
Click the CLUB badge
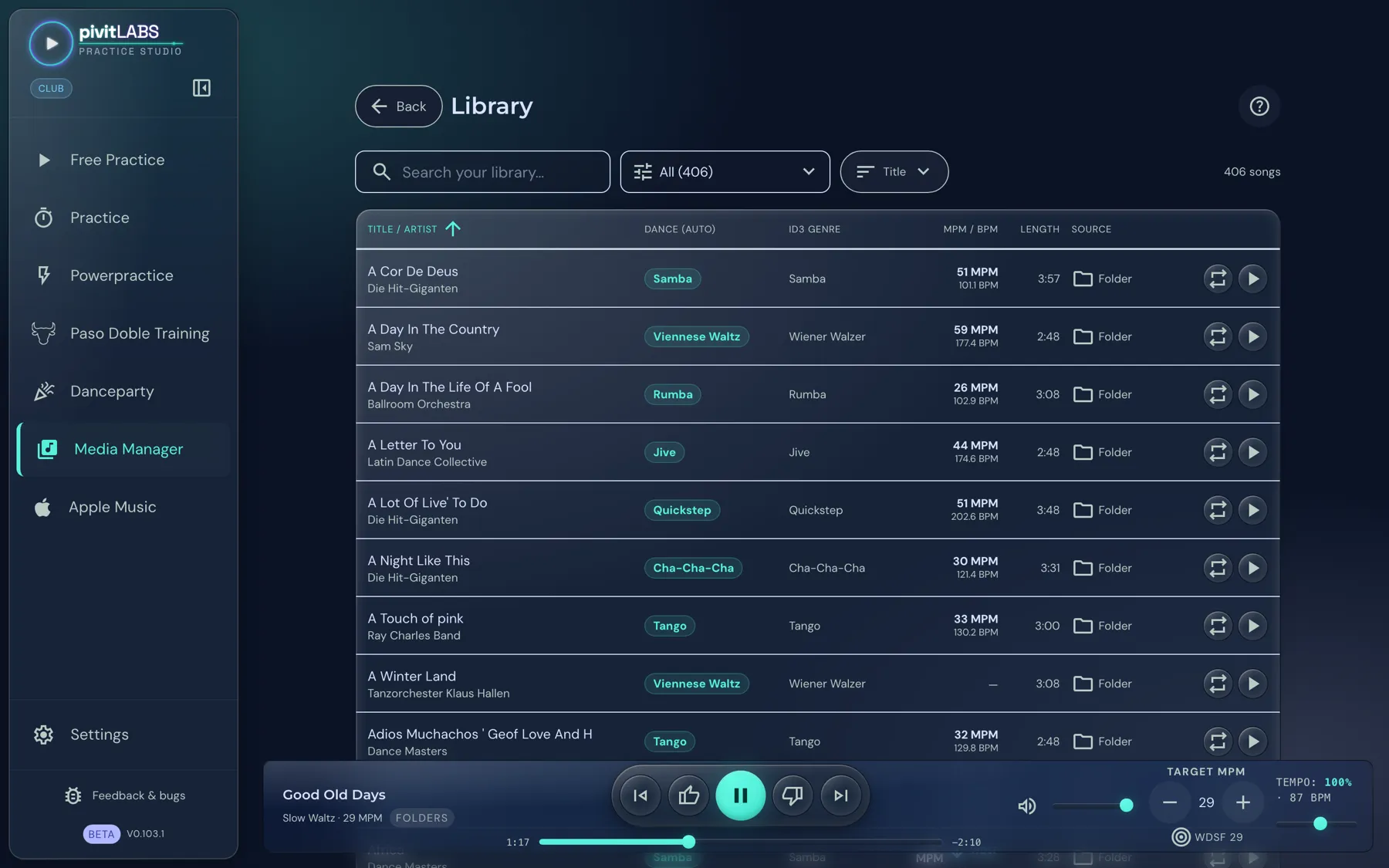pyautogui.click(x=51, y=88)
